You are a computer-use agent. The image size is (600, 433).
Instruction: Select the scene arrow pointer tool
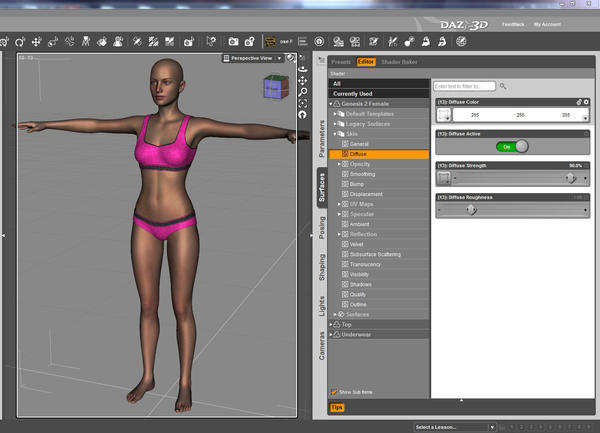point(210,41)
